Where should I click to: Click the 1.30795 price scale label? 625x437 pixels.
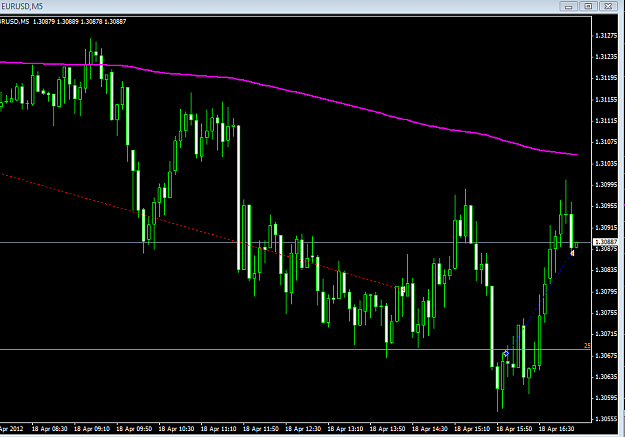606,291
